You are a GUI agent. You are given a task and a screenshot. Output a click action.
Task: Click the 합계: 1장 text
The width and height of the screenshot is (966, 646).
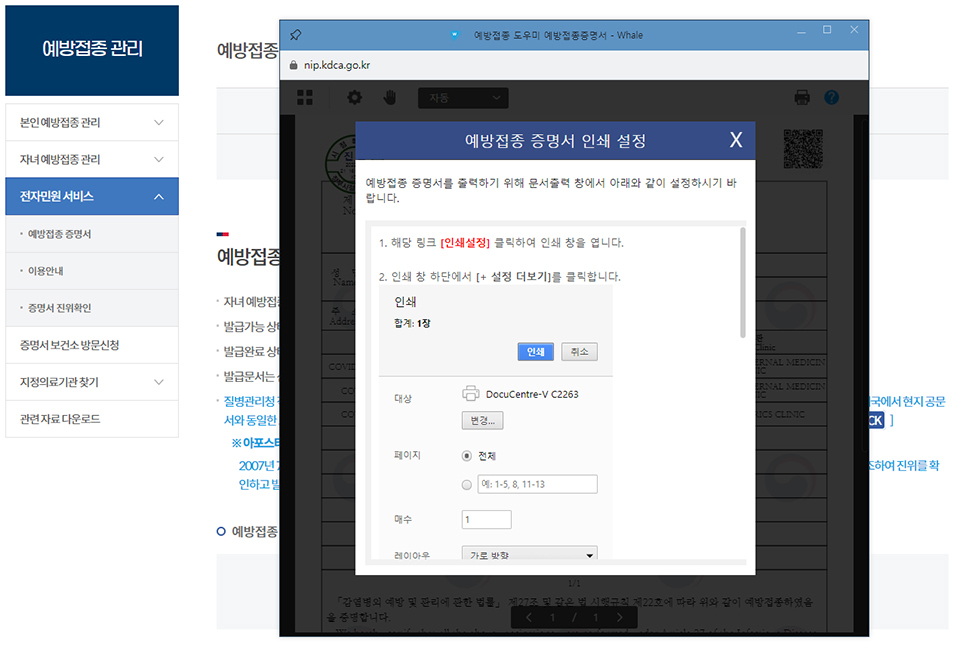coord(412,323)
